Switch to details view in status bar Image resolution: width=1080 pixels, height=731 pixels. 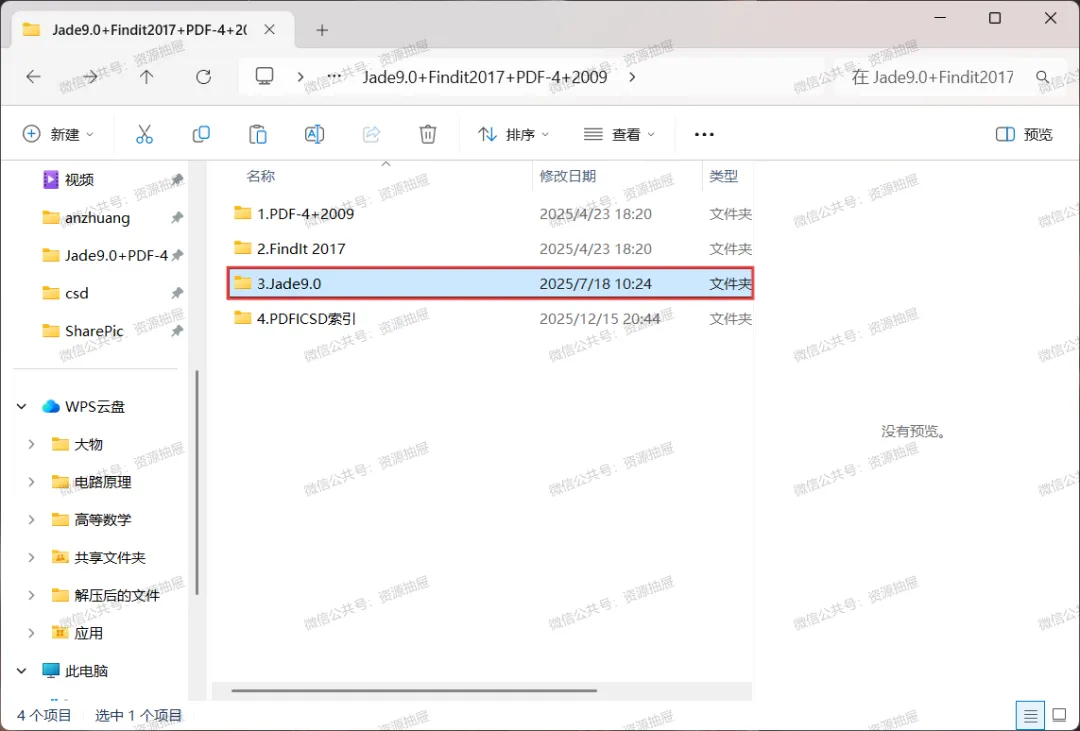tap(1030, 717)
